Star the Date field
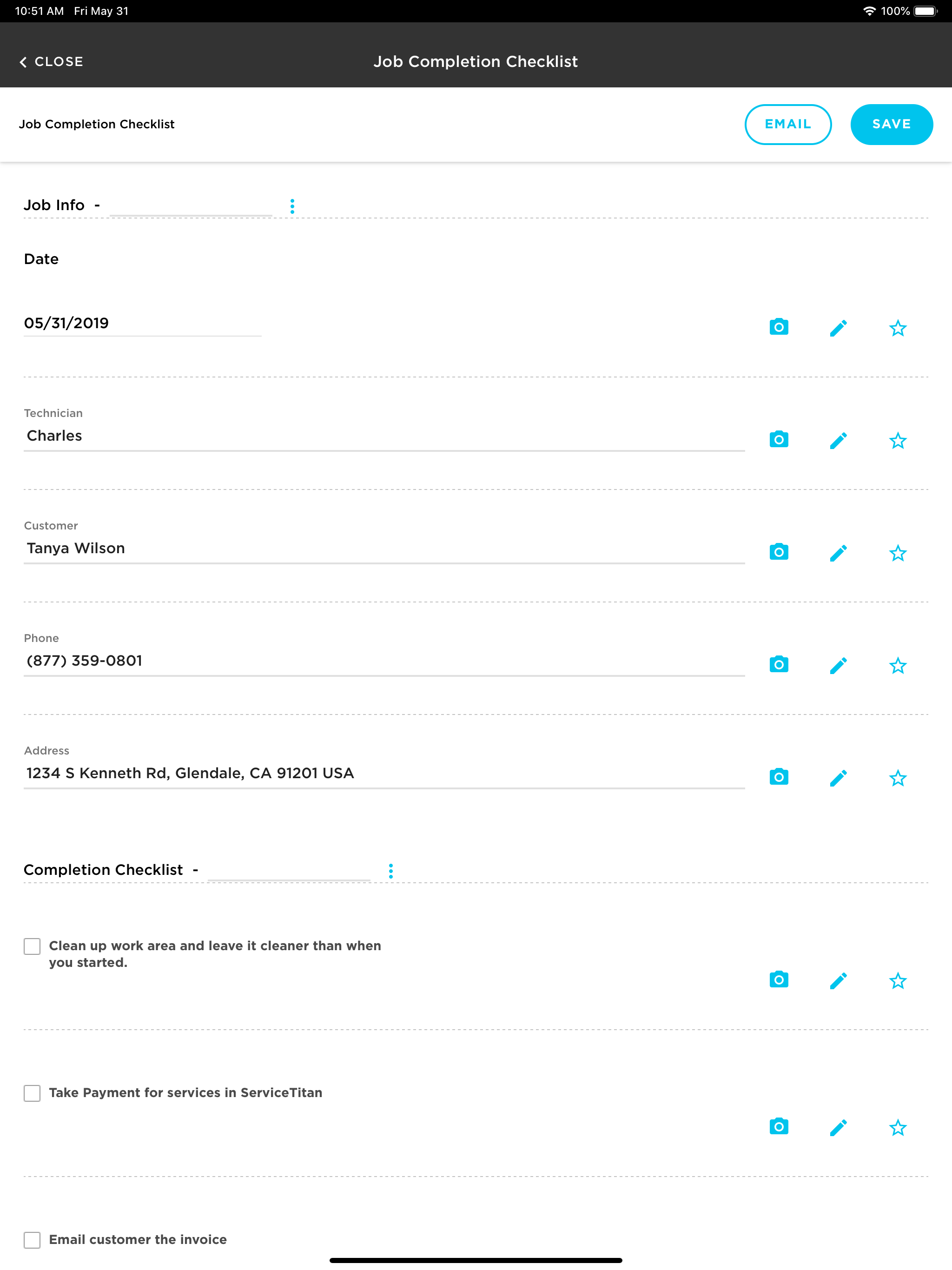952x1270 pixels. [x=898, y=328]
